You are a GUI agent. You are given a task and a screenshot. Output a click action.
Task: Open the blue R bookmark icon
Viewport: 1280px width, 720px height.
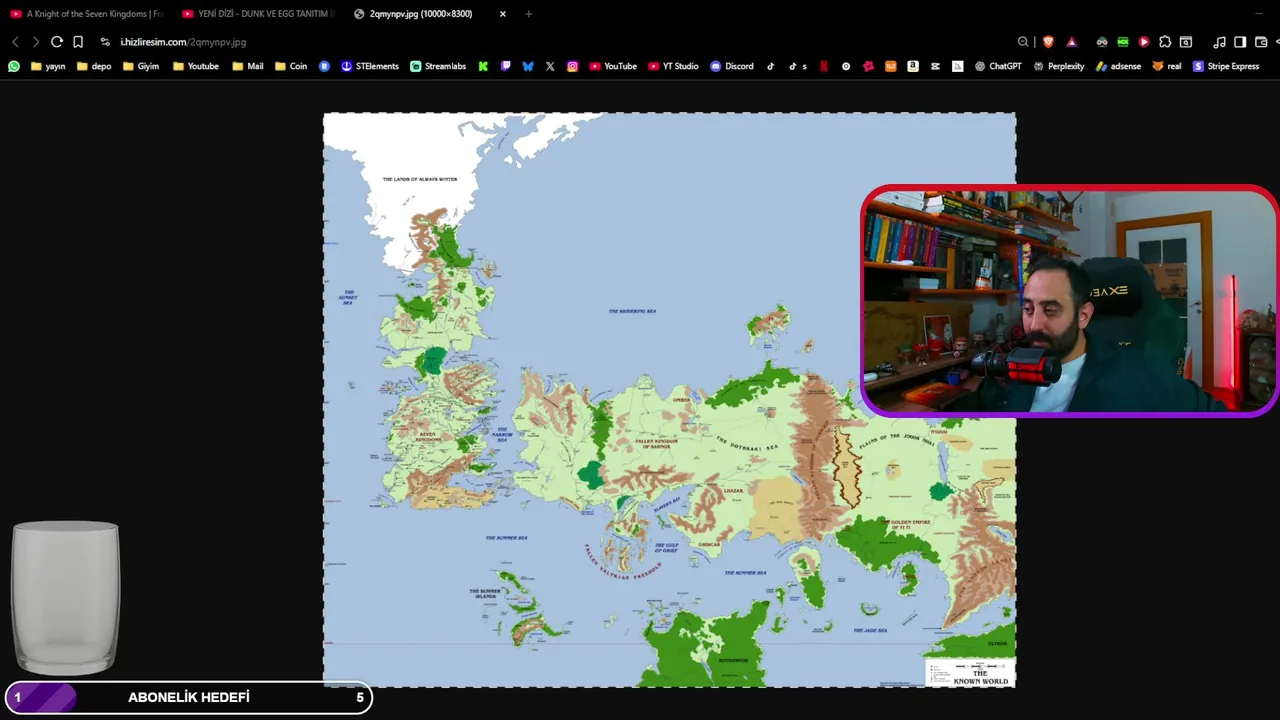click(x=324, y=66)
